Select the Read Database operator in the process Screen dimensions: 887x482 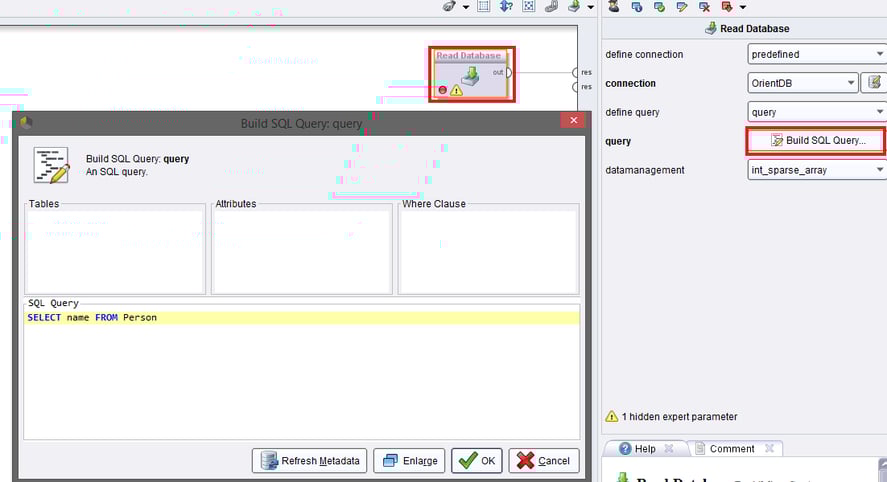[472, 74]
